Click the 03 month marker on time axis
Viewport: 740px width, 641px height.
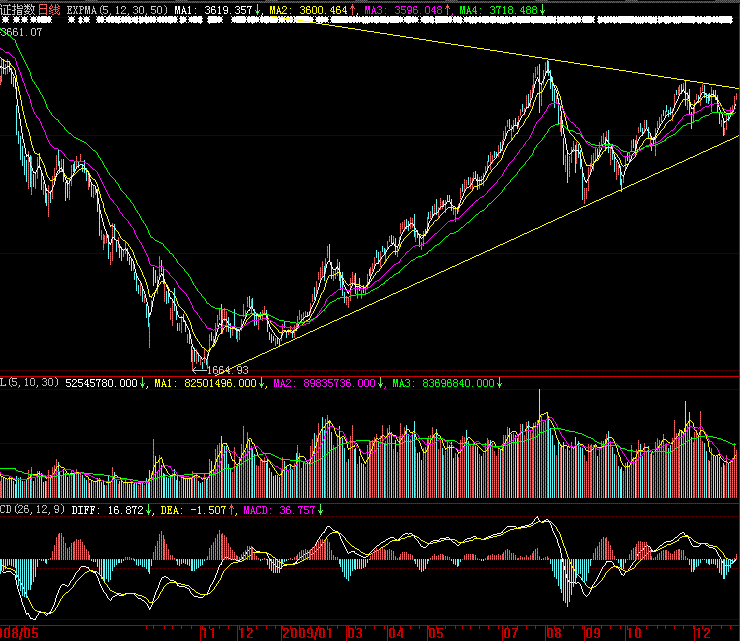(355, 633)
